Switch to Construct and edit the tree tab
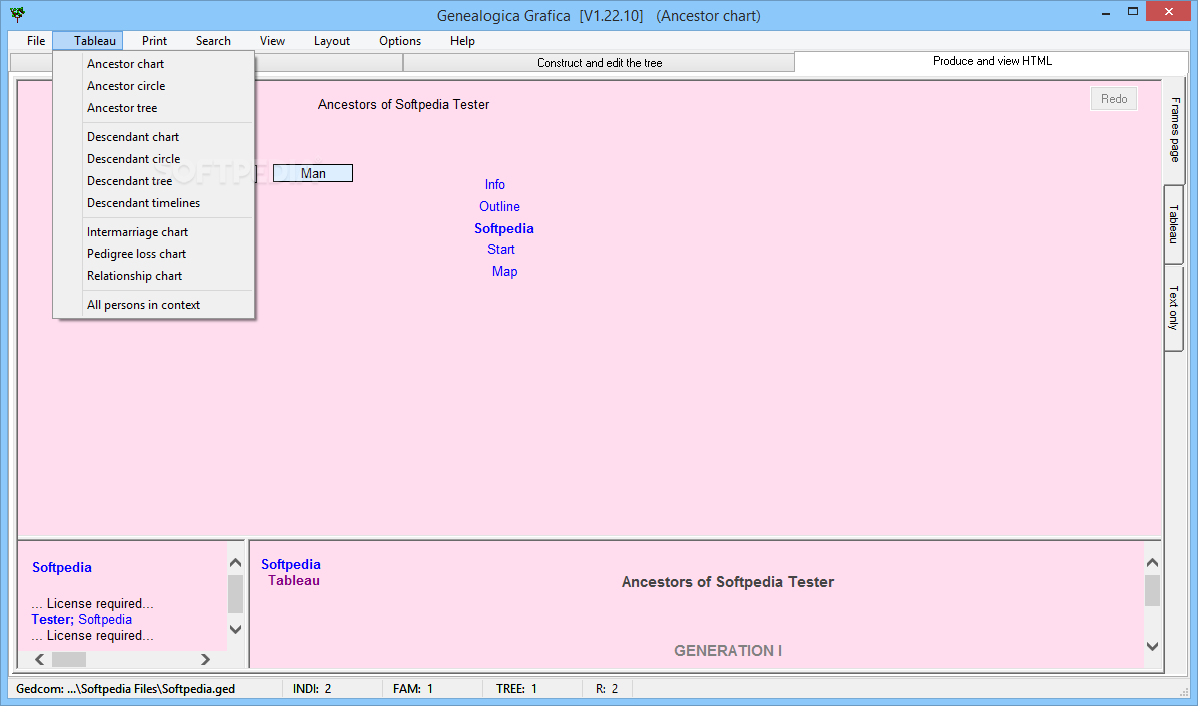The image size is (1198, 706). coord(599,63)
